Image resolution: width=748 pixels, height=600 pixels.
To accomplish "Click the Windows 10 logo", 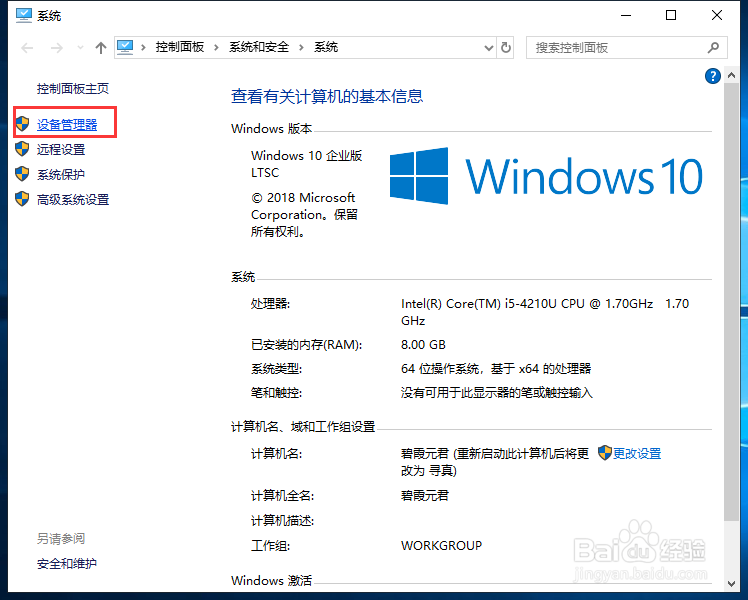I will coord(546,176).
